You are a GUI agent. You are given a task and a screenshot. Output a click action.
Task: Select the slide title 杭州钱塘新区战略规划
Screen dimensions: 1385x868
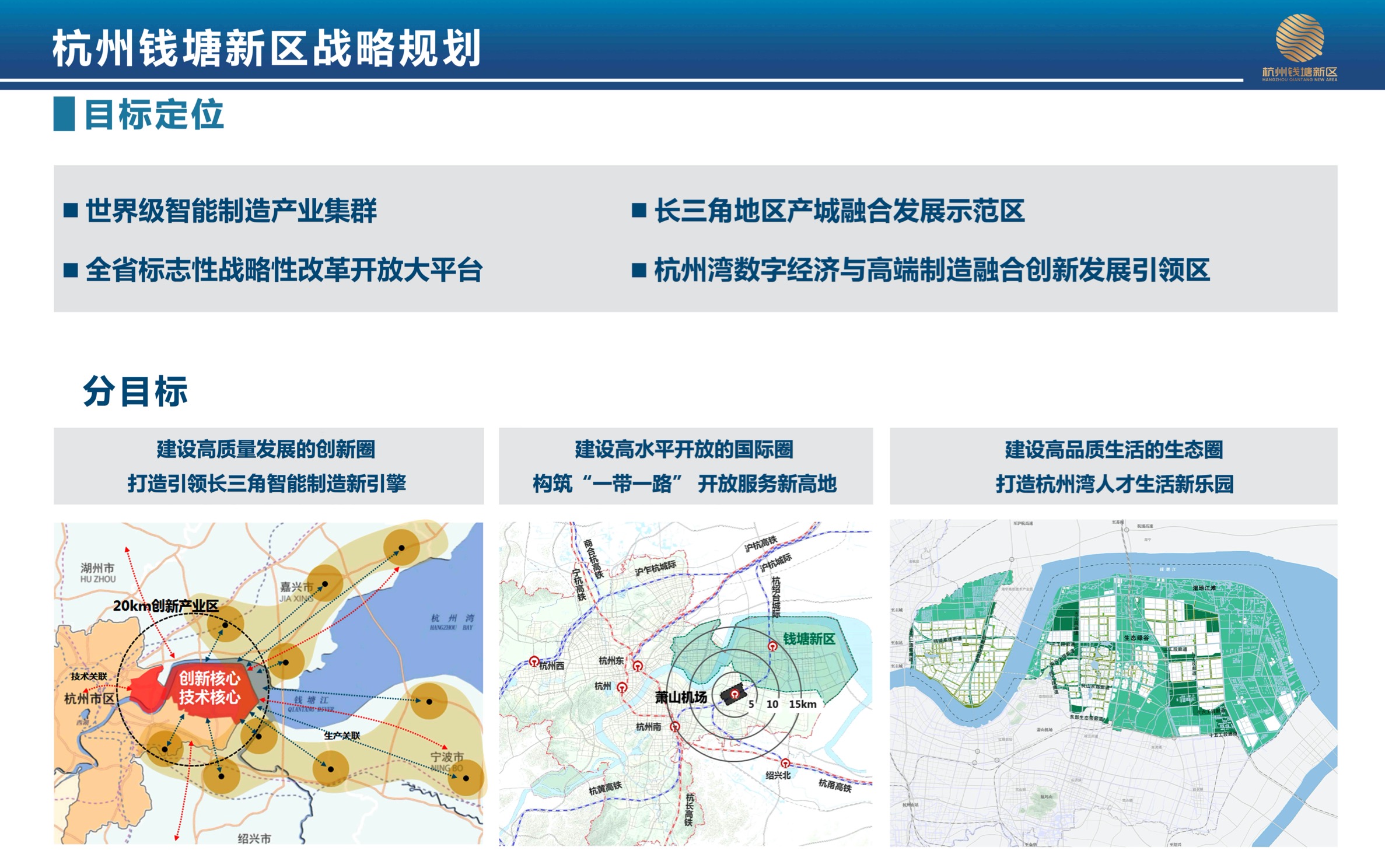267,48
